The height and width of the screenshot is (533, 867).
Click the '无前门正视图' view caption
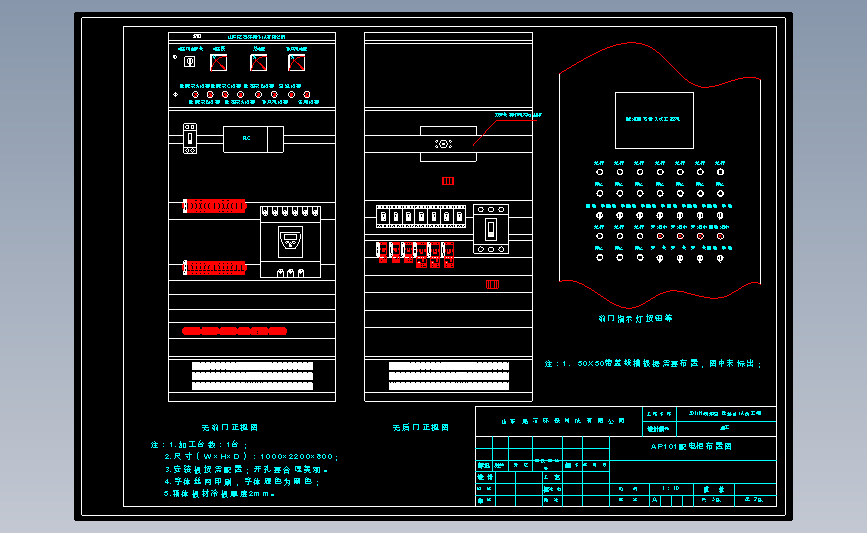229,427
